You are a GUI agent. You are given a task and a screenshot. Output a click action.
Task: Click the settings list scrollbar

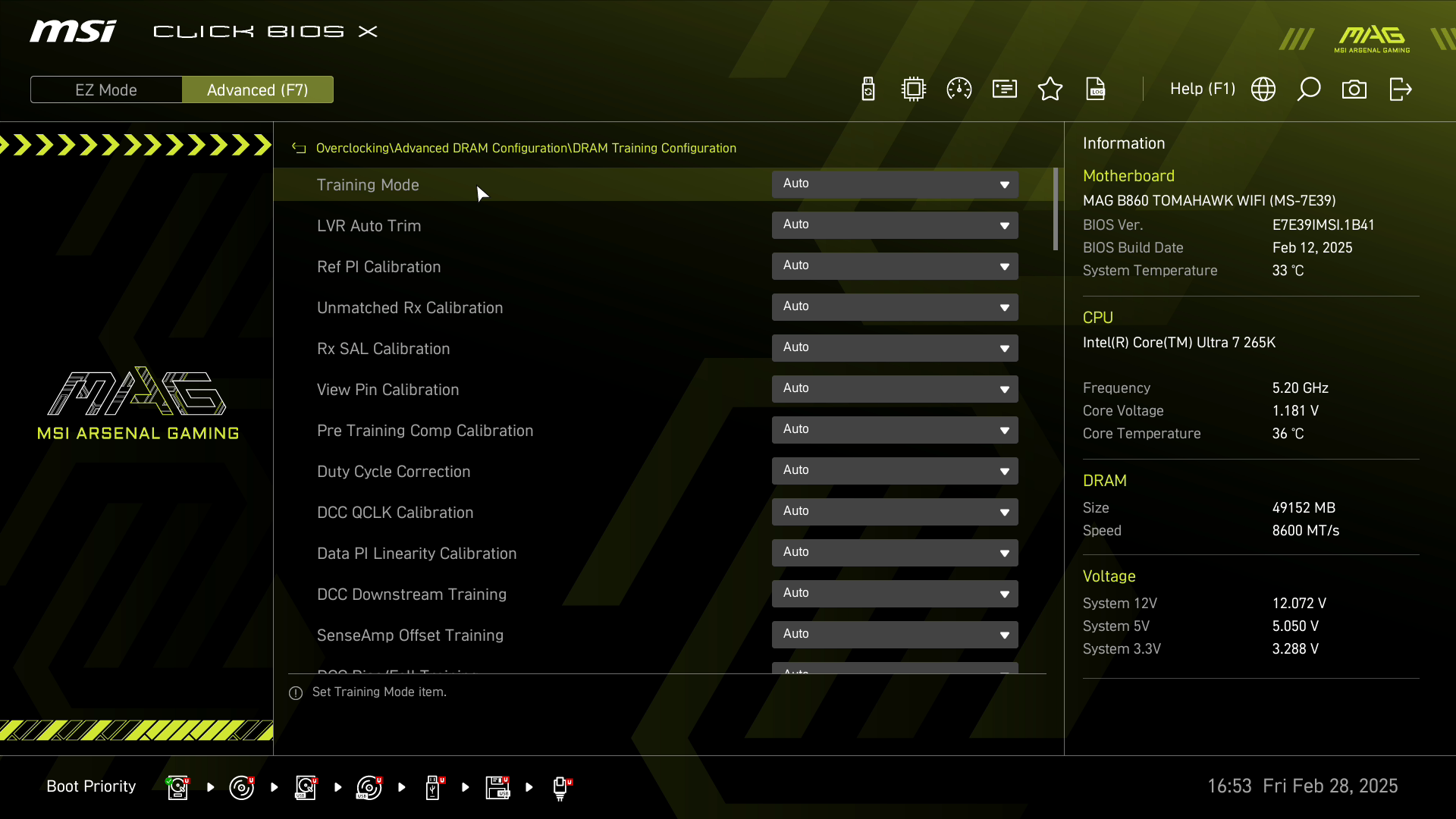tap(1056, 209)
